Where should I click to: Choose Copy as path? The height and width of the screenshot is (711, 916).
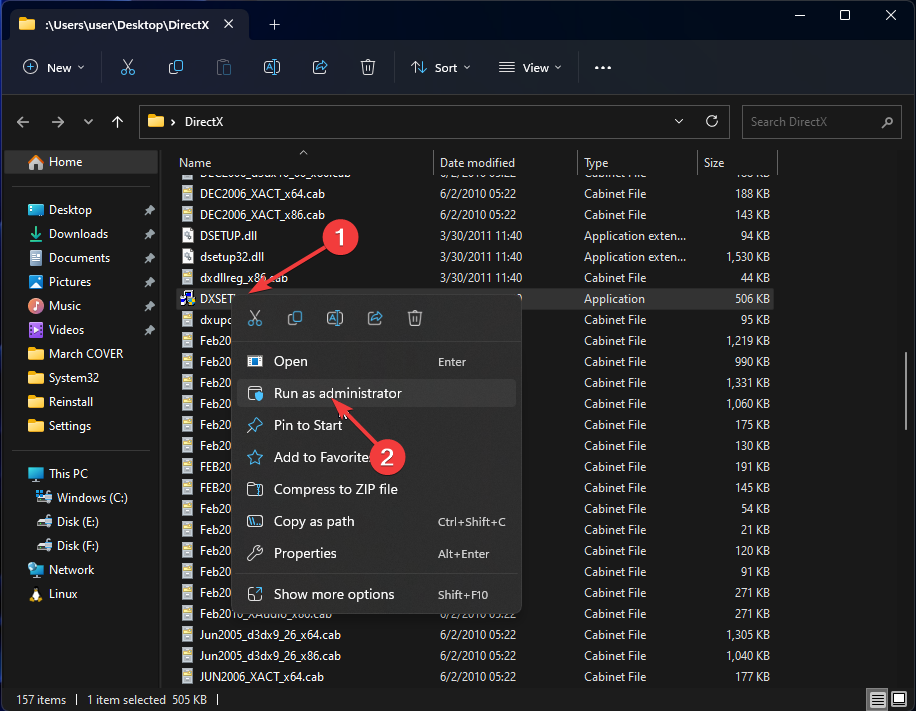click(x=376, y=522)
